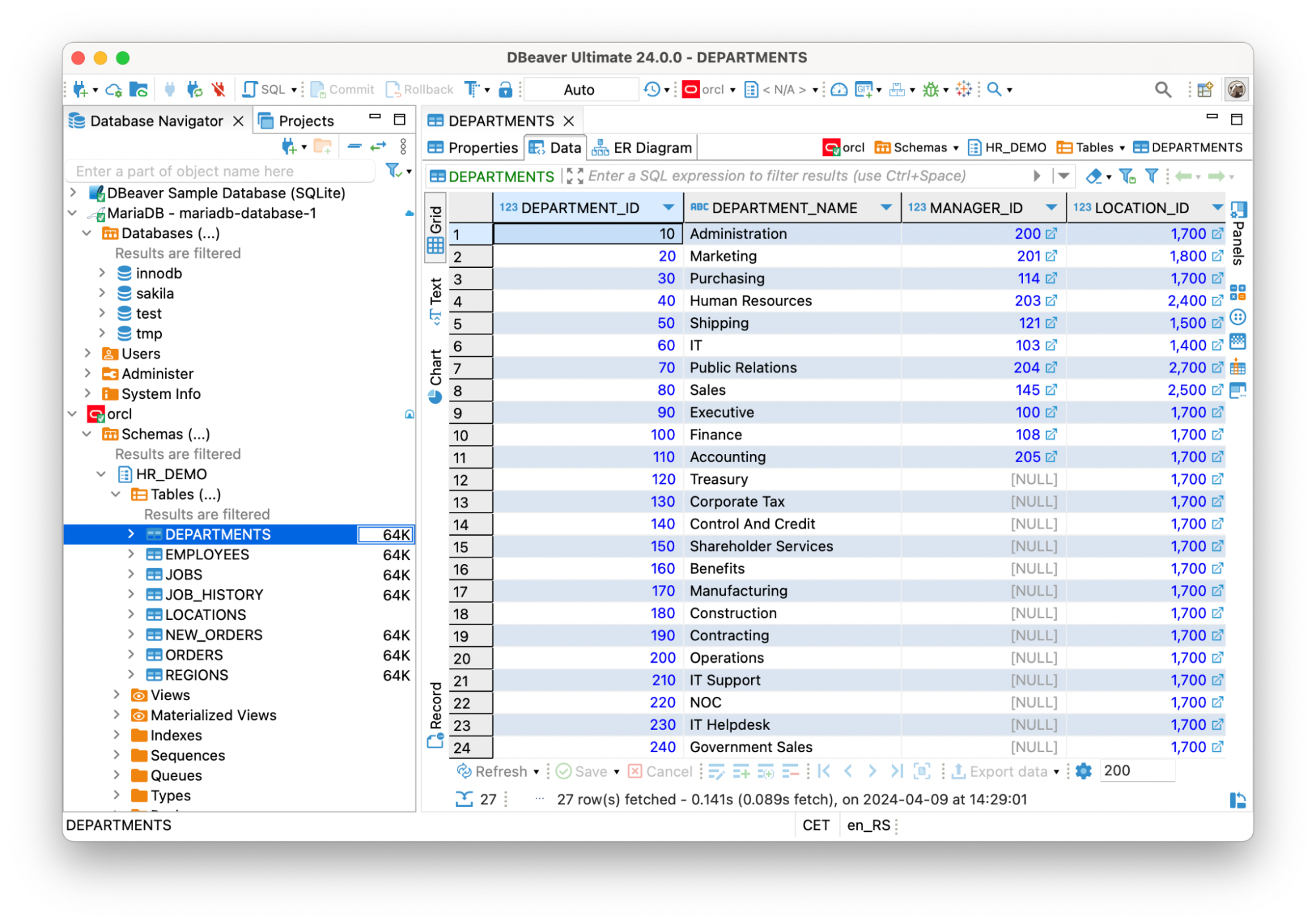Click Collapse All icon in navigator
Image resolution: width=1316 pixels, height=924 pixels.
click(354, 147)
